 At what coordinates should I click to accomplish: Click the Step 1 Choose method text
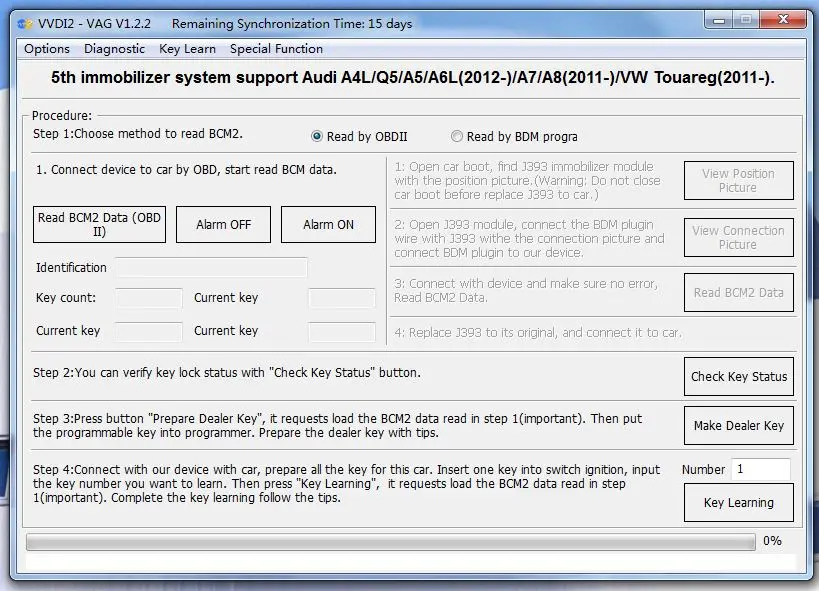pyautogui.click(x=138, y=134)
